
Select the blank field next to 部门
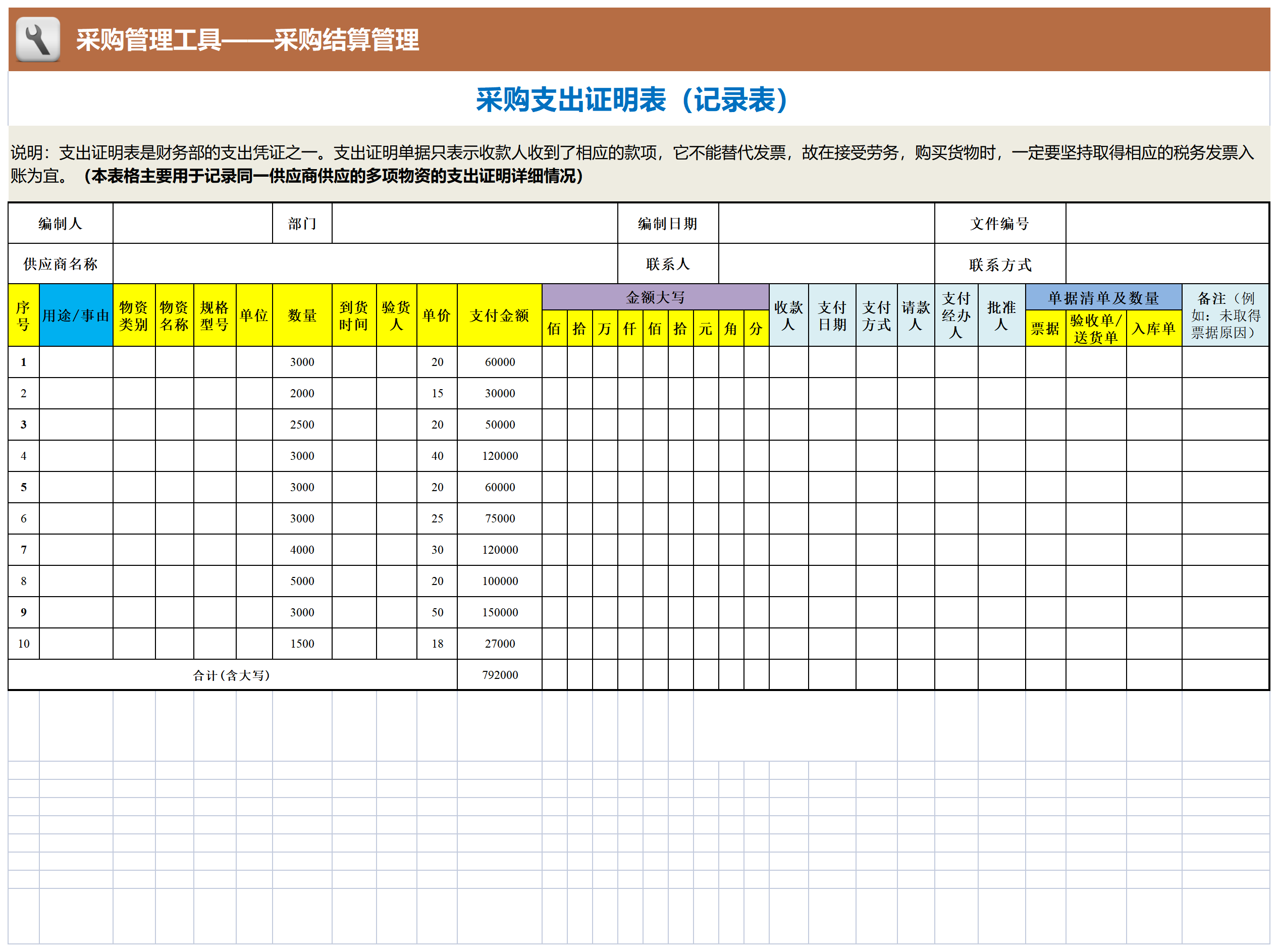click(x=474, y=223)
